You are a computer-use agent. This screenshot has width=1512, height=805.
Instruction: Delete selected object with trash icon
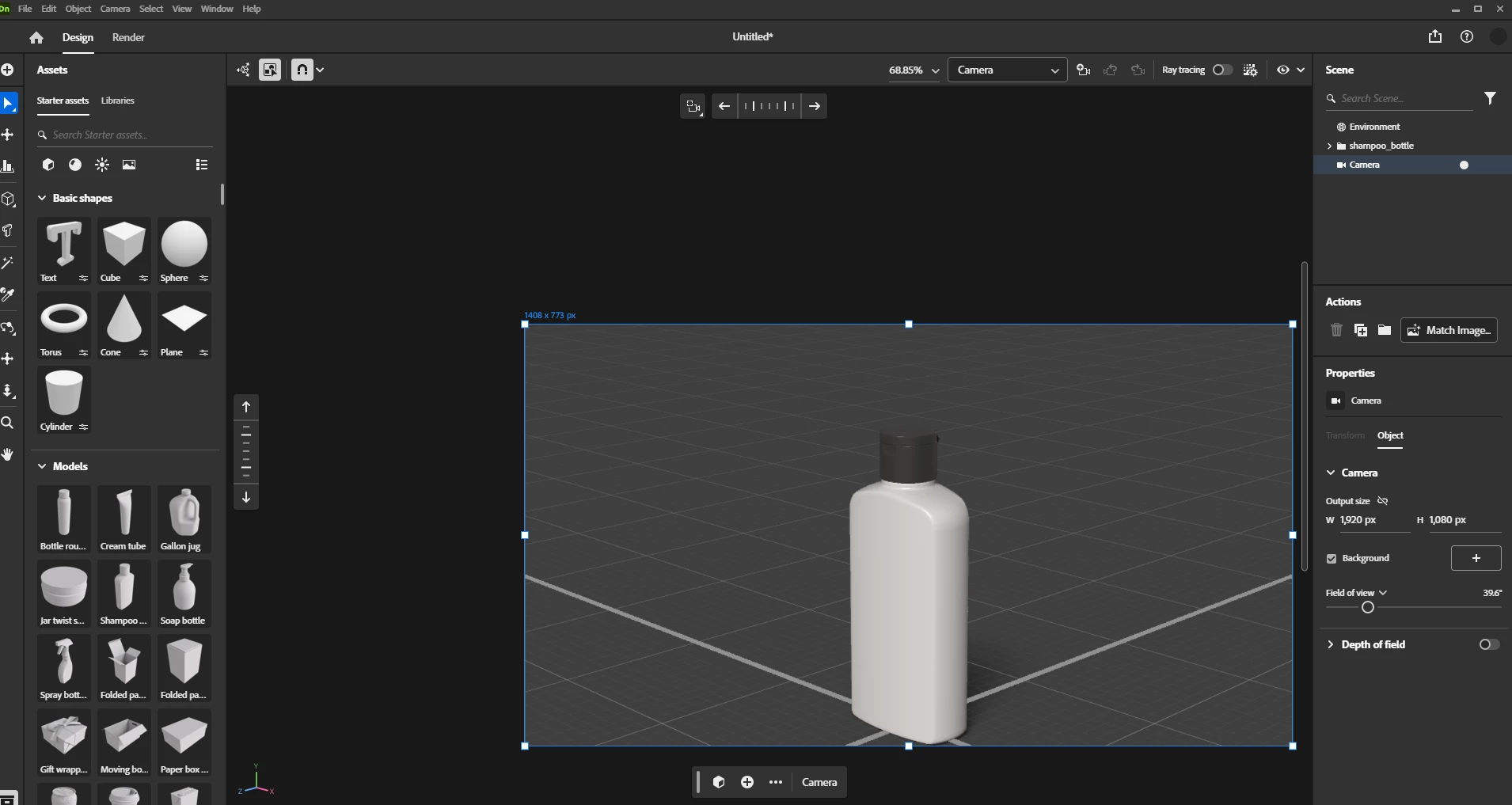(x=1336, y=330)
